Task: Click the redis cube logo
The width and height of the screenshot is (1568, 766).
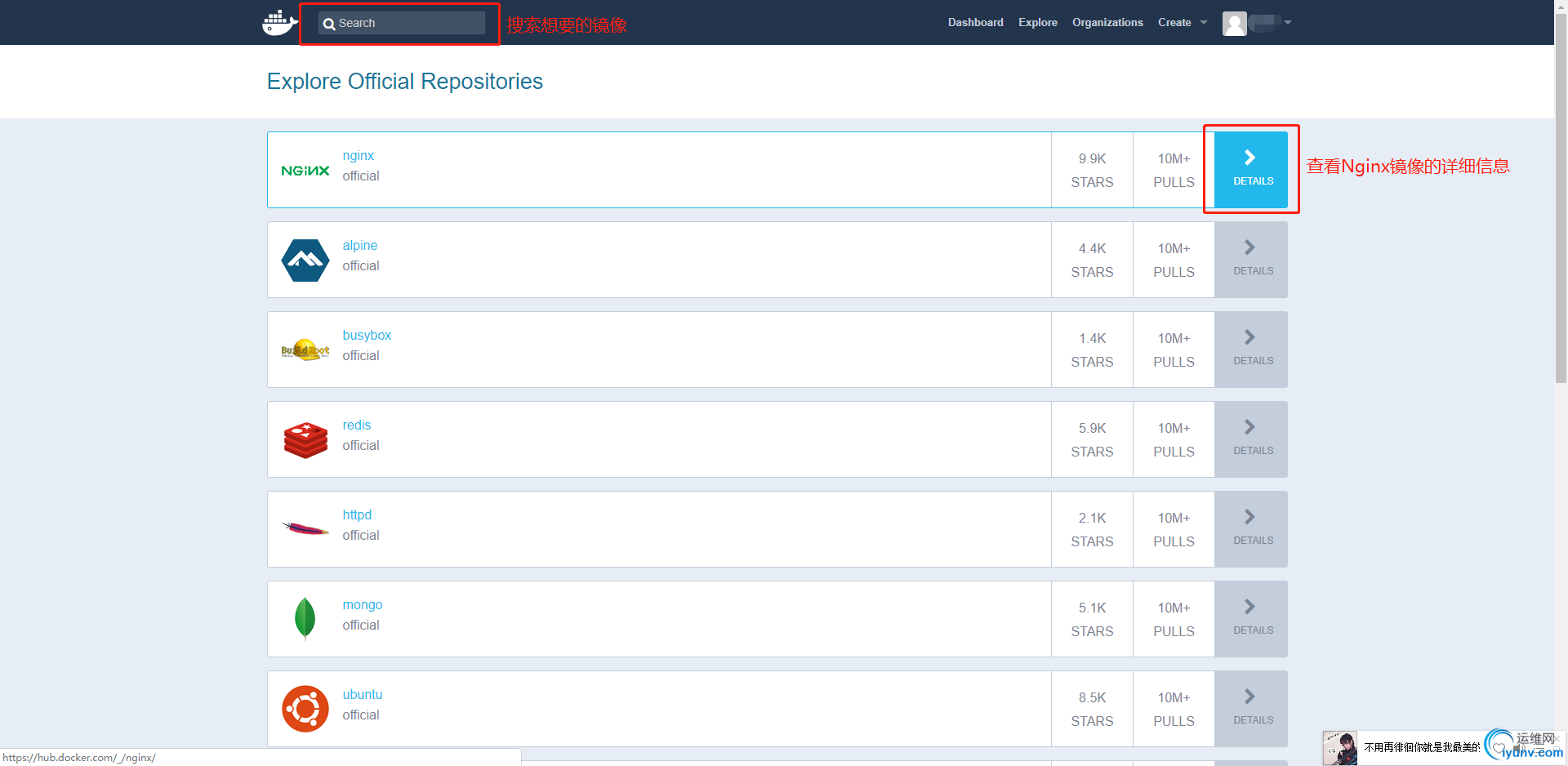Action: pos(305,440)
